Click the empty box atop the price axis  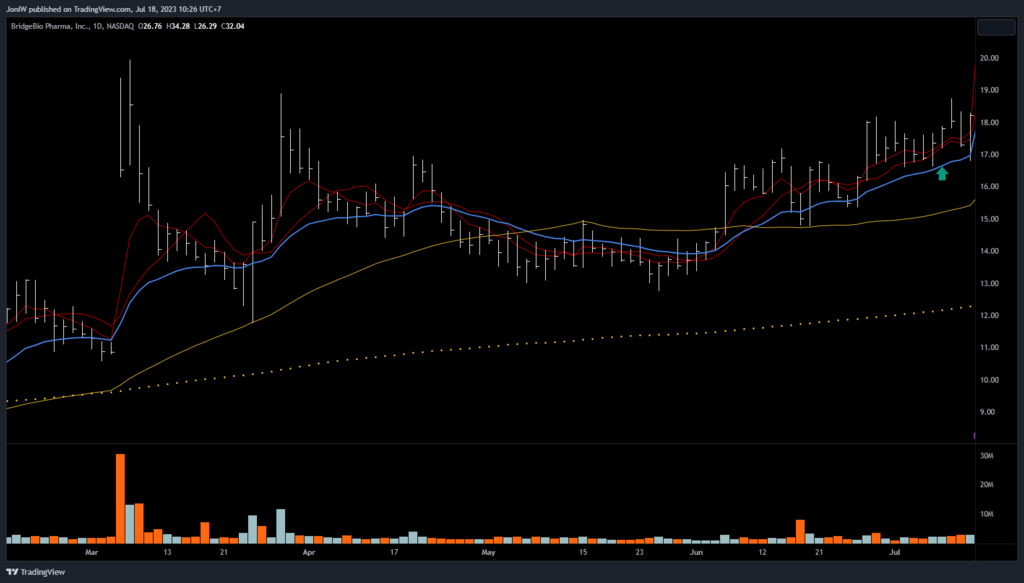pyautogui.click(x=995, y=27)
